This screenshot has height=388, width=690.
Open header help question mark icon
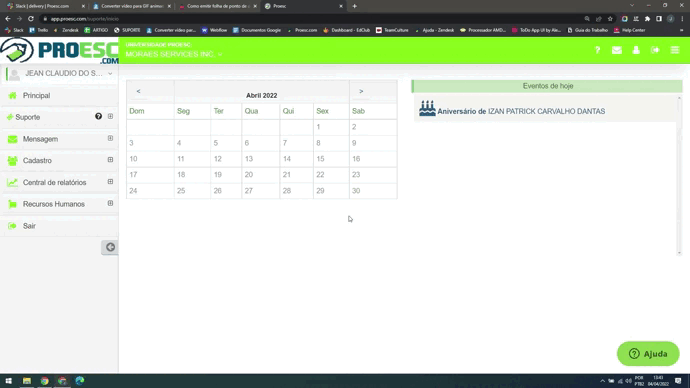(597, 50)
